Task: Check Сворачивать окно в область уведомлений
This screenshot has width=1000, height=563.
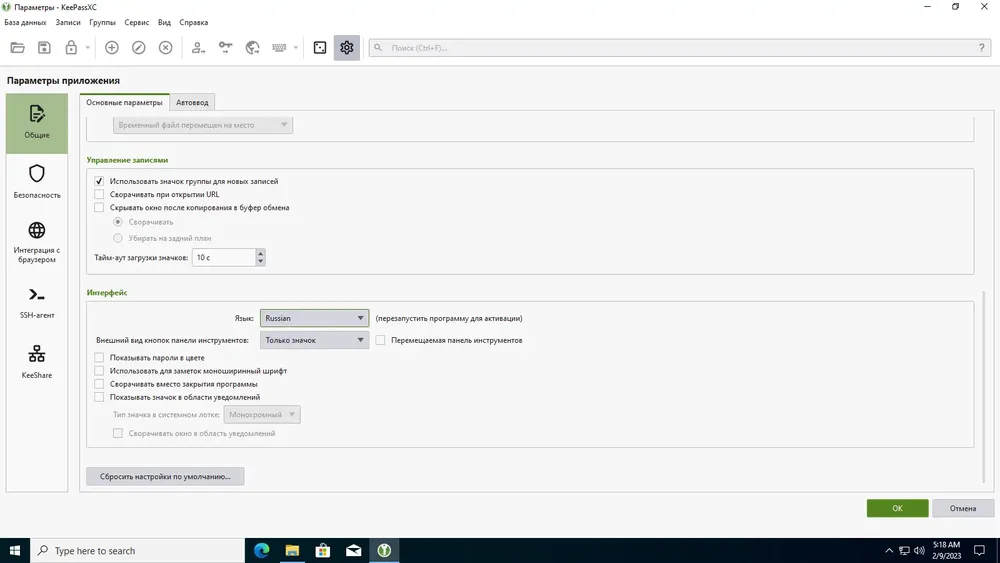Action: [x=117, y=433]
